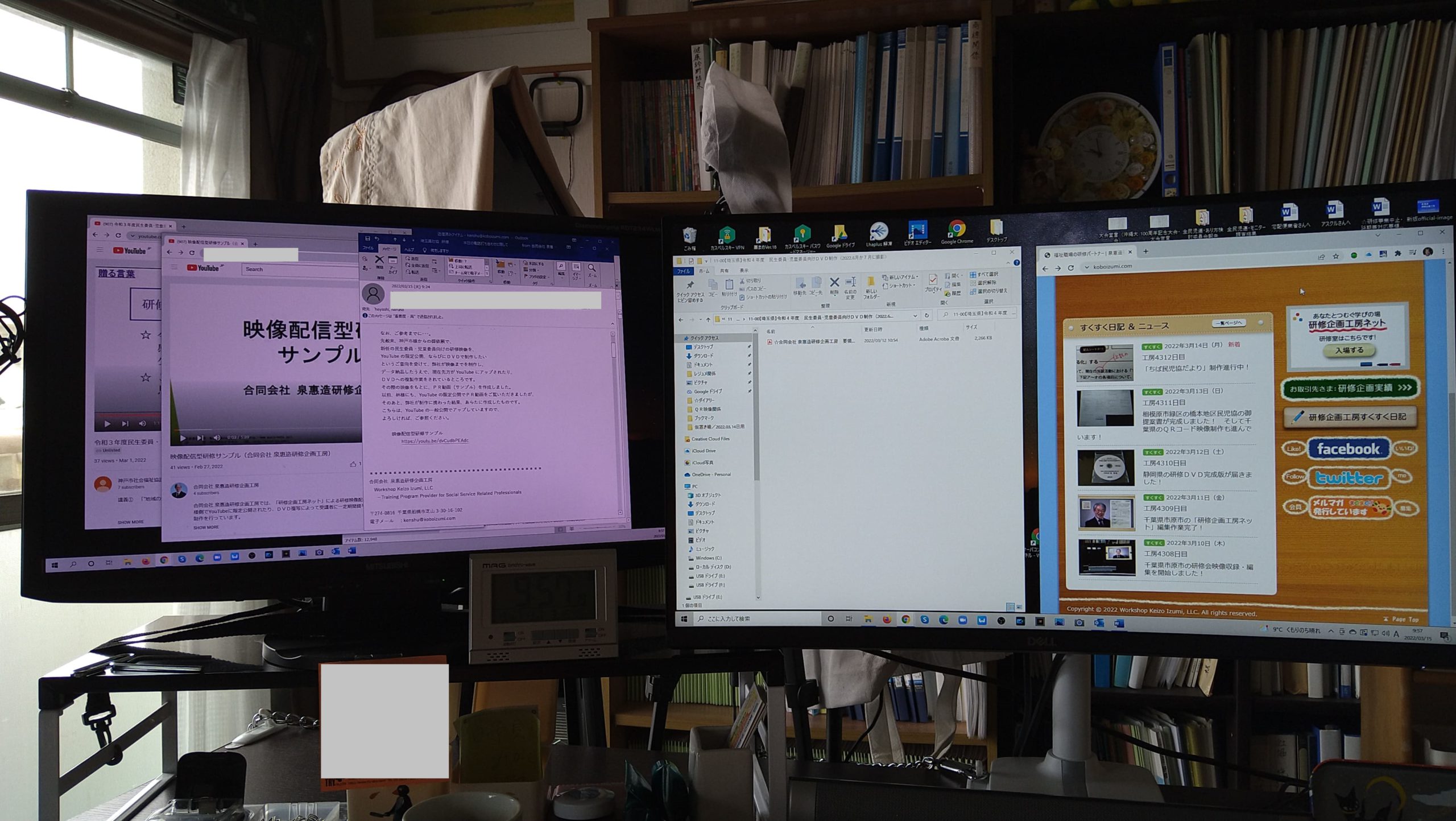Launch the ビデオ エディター desktop shortcut
This screenshot has width=1456, height=821.
(917, 233)
